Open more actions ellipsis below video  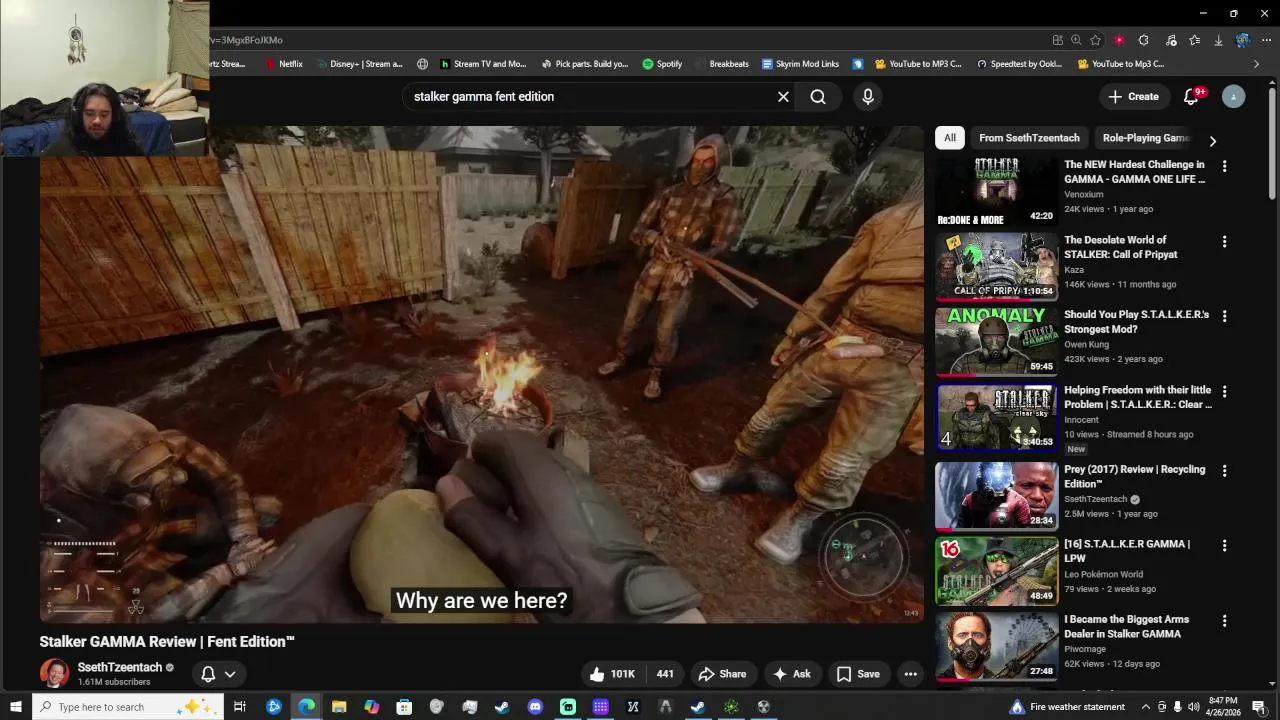(910, 674)
